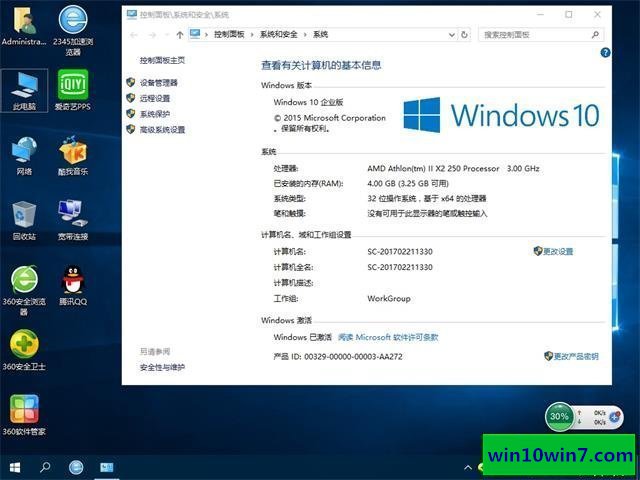This screenshot has height=480, width=640.
Task: Open the 网络 desktop icon
Action: [x=24, y=156]
